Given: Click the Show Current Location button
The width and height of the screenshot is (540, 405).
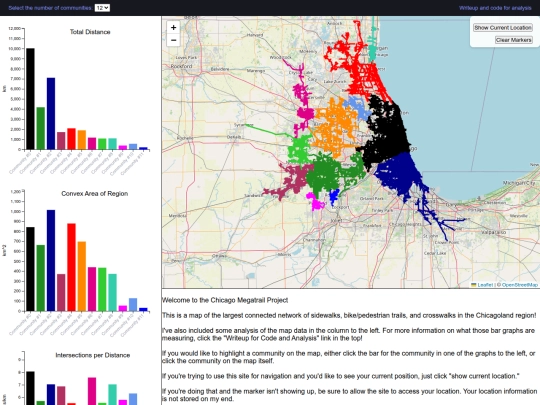Looking at the screenshot, I should 503,28.
